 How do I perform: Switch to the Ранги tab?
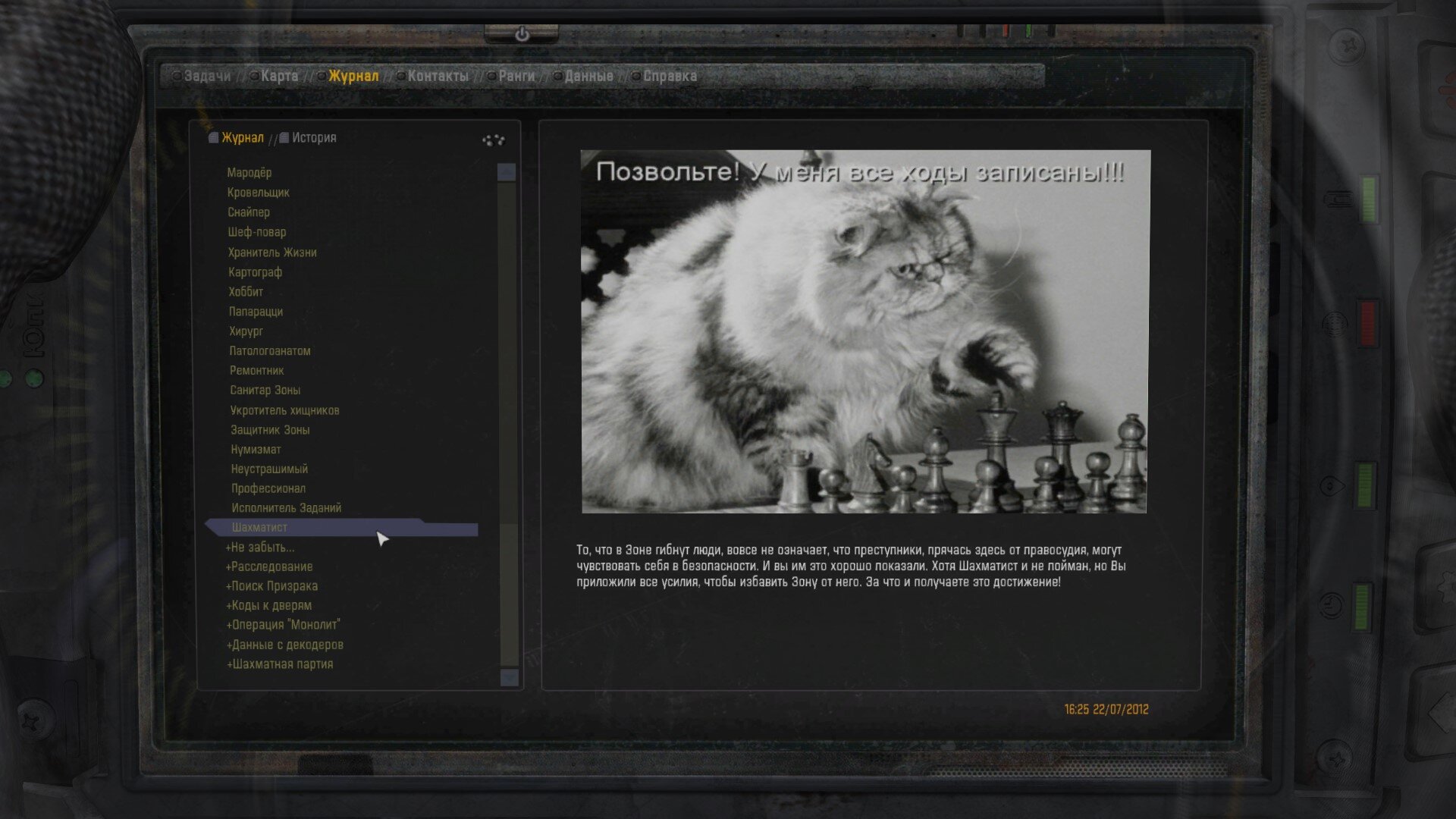(516, 76)
